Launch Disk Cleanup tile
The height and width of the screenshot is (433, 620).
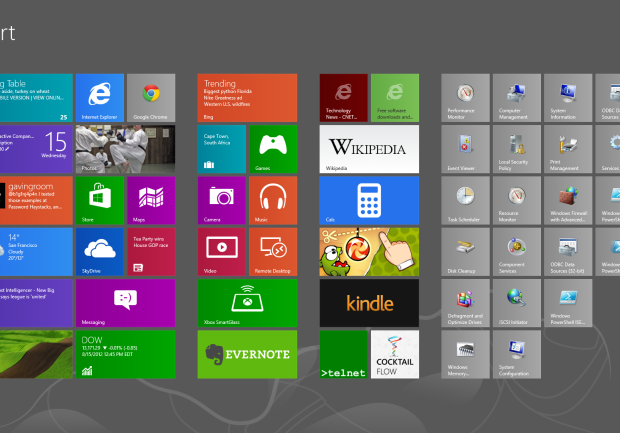465,251
